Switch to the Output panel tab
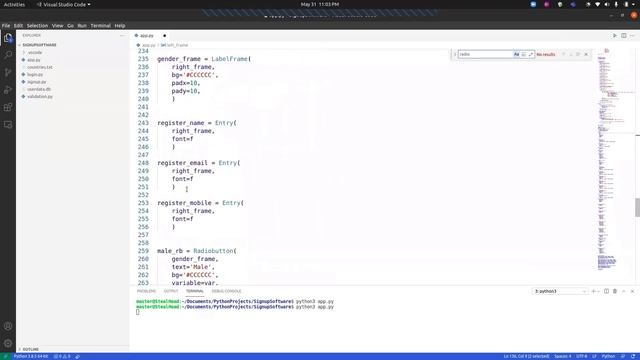 171,291
